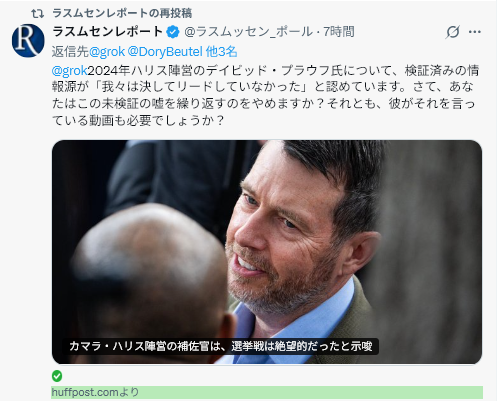This screenshot has width=499, height=401.
Task: Open the @grok mention in reply line
Action: point(107,52)
